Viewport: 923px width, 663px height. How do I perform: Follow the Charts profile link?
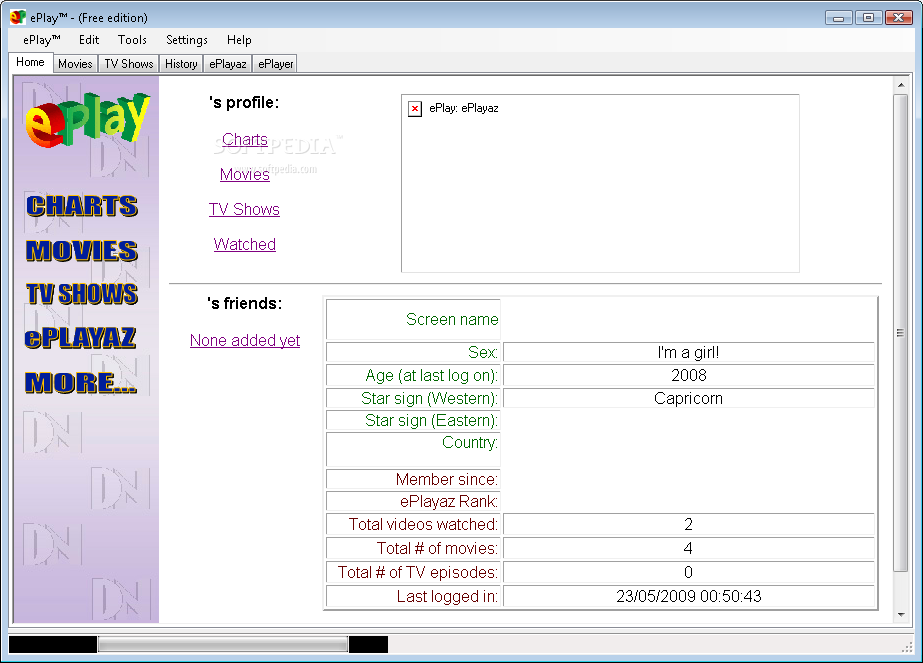(x=245, y=140)
